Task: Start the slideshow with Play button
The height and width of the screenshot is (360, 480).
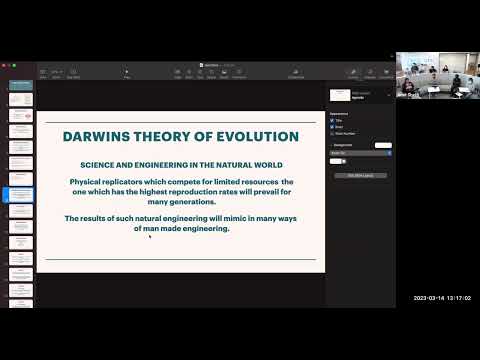Action: coord(126,74)
